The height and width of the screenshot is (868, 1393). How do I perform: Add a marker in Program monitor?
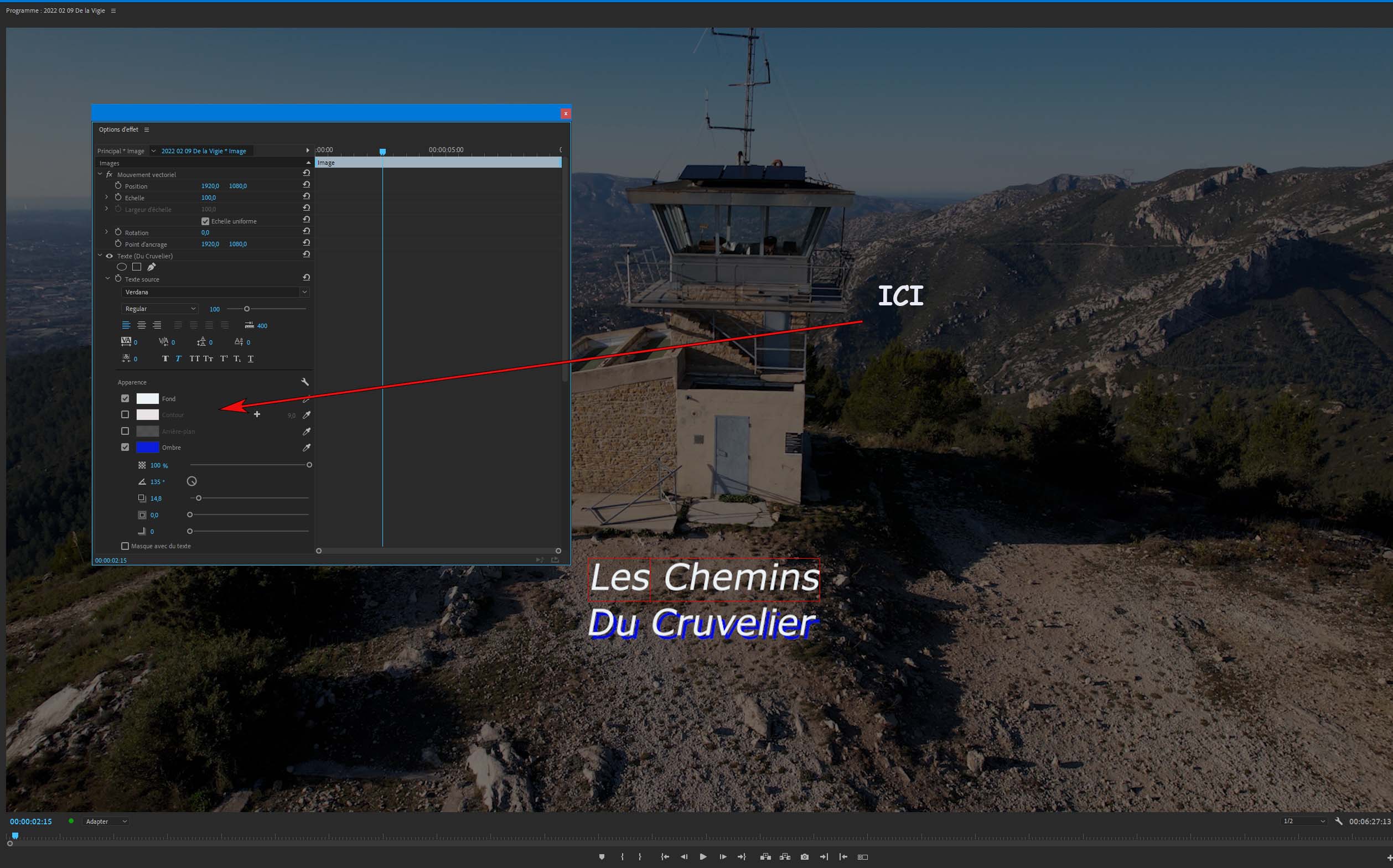pyautogui.click(x=602, y=856)
